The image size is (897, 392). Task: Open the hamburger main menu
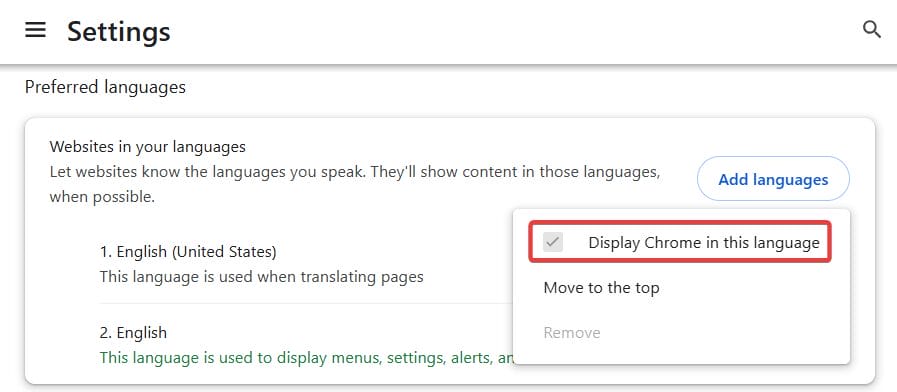coord(35,30)
